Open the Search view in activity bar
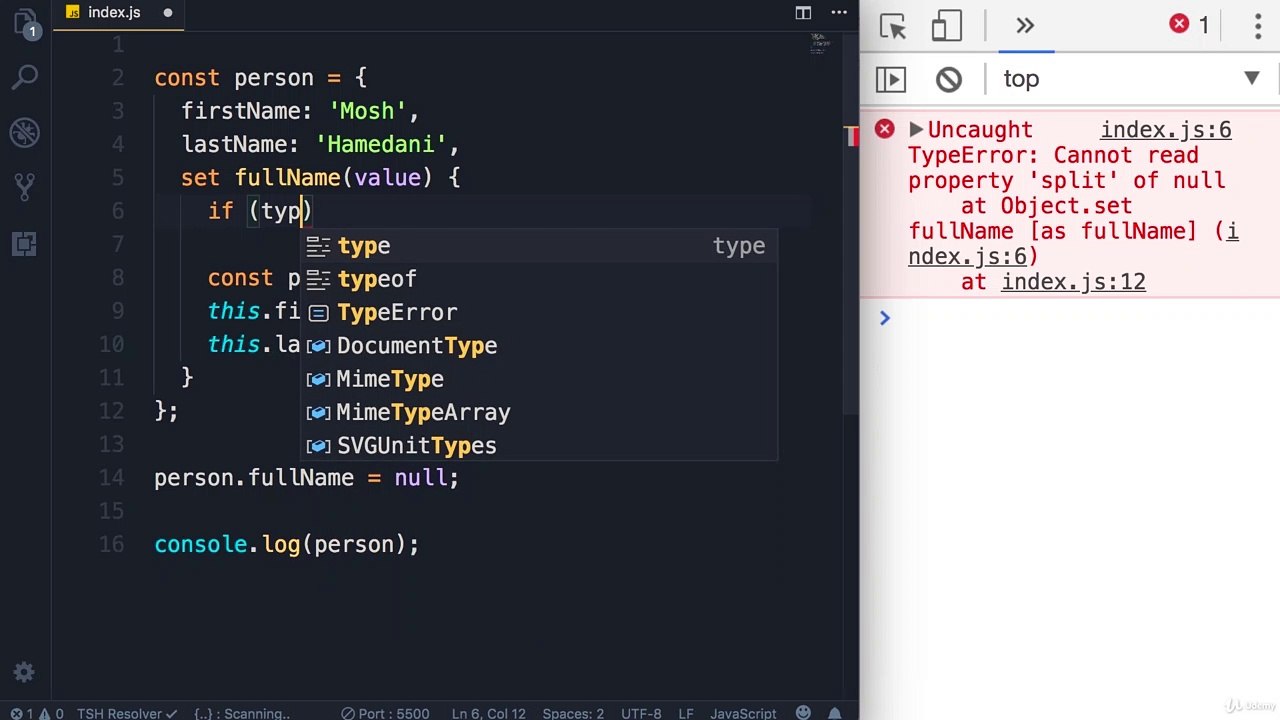The height and width of the screenshot is (720, 1280). pyautogui.click(x=25, y=77)
